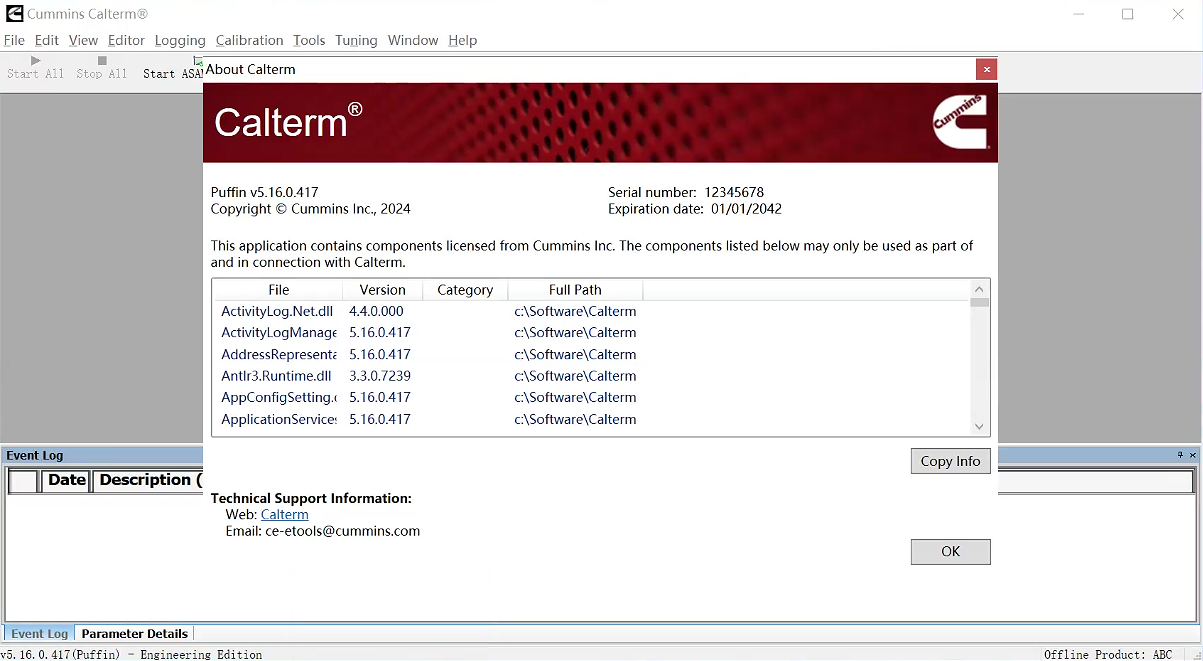Select the AppConfigSetting file row
Image resolution: width=1203 pixels, height=661 pixels.
pos(279,398)
